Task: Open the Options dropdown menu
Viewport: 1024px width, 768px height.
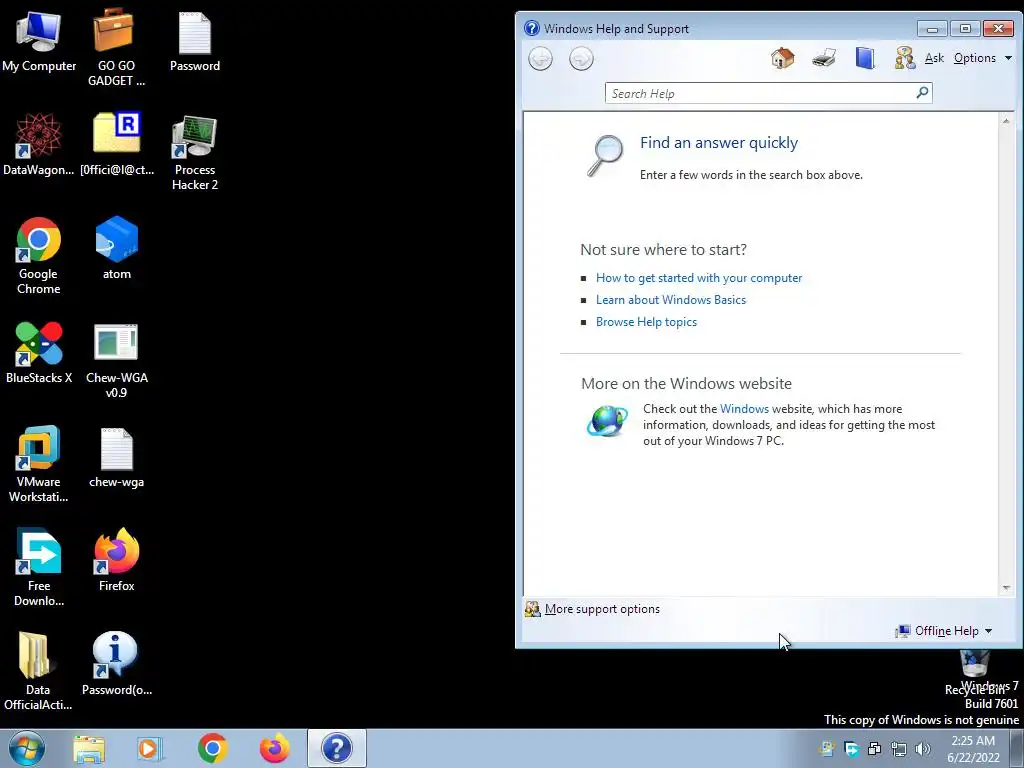Action: point(982,58)
